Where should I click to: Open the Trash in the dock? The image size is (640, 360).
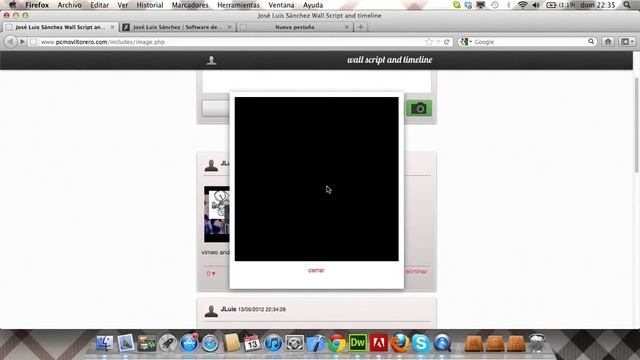(x=537, y=343)
